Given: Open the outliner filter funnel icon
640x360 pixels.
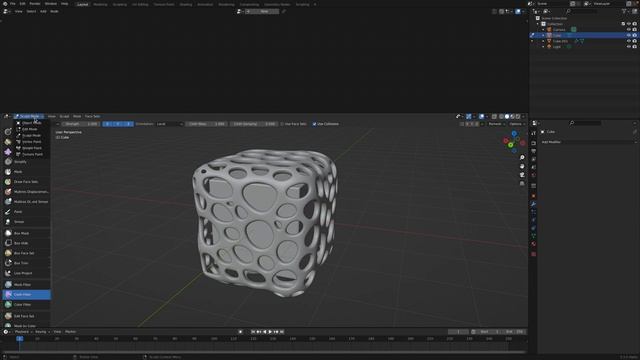Looking at the screenshot, I should click(x=624, y=11).
